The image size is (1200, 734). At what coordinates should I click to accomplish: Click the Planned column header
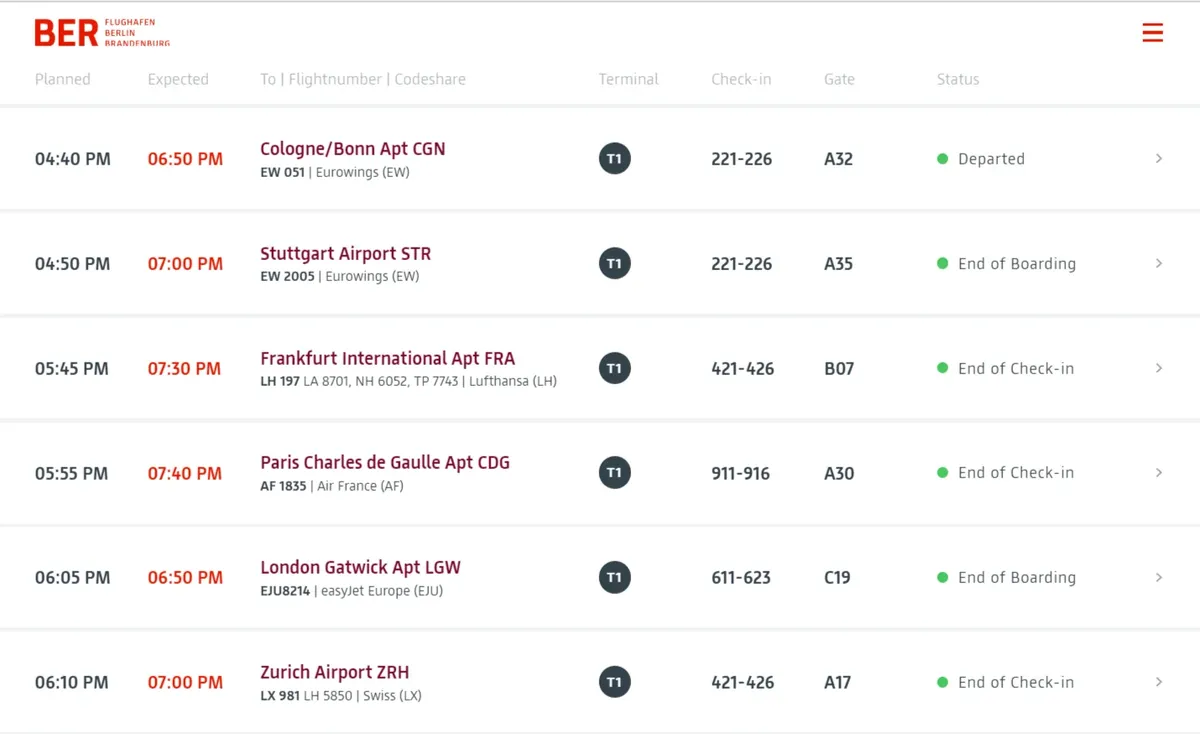[x=62, y=79]
